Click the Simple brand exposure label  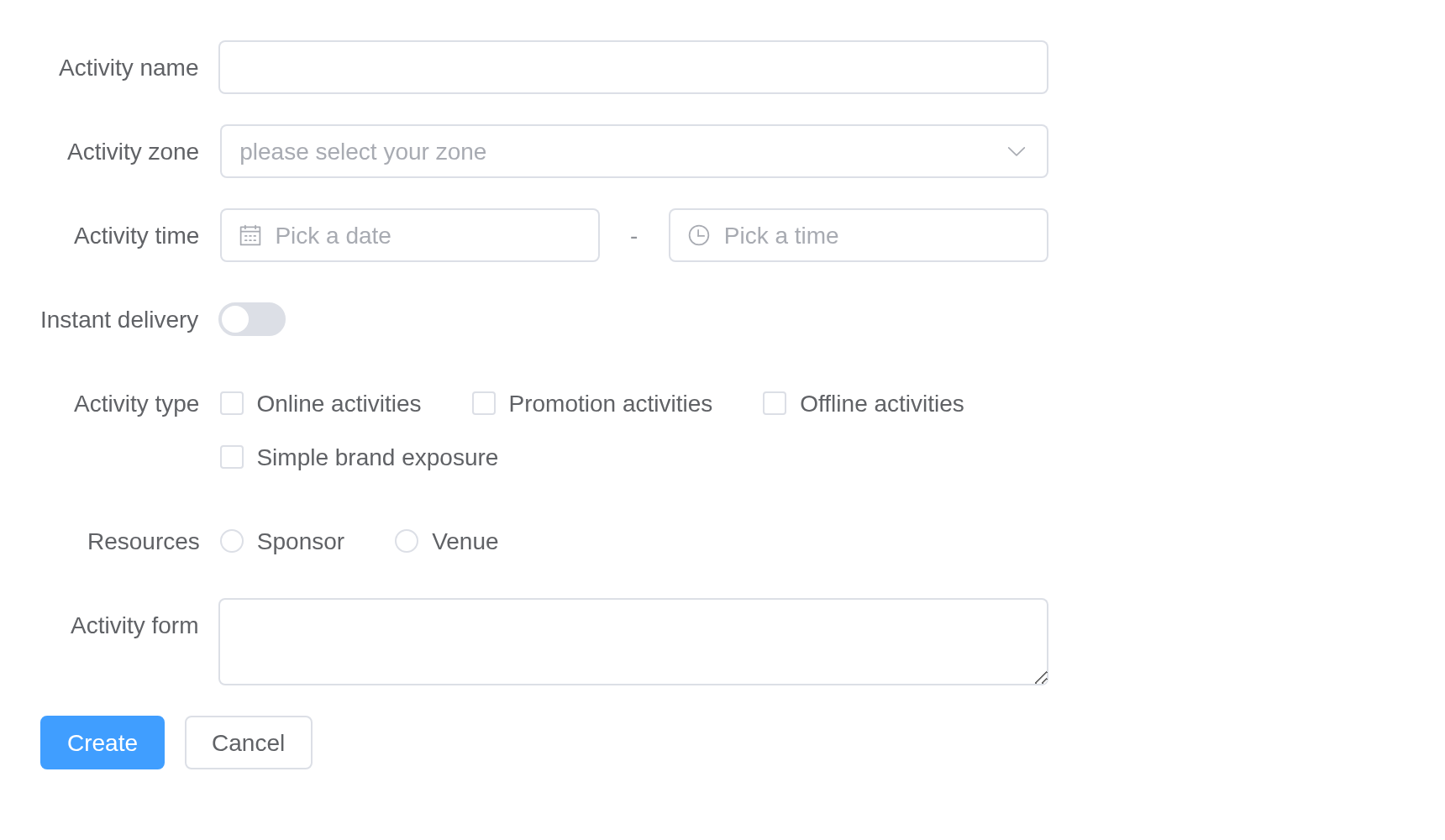[x=377, y=458]
